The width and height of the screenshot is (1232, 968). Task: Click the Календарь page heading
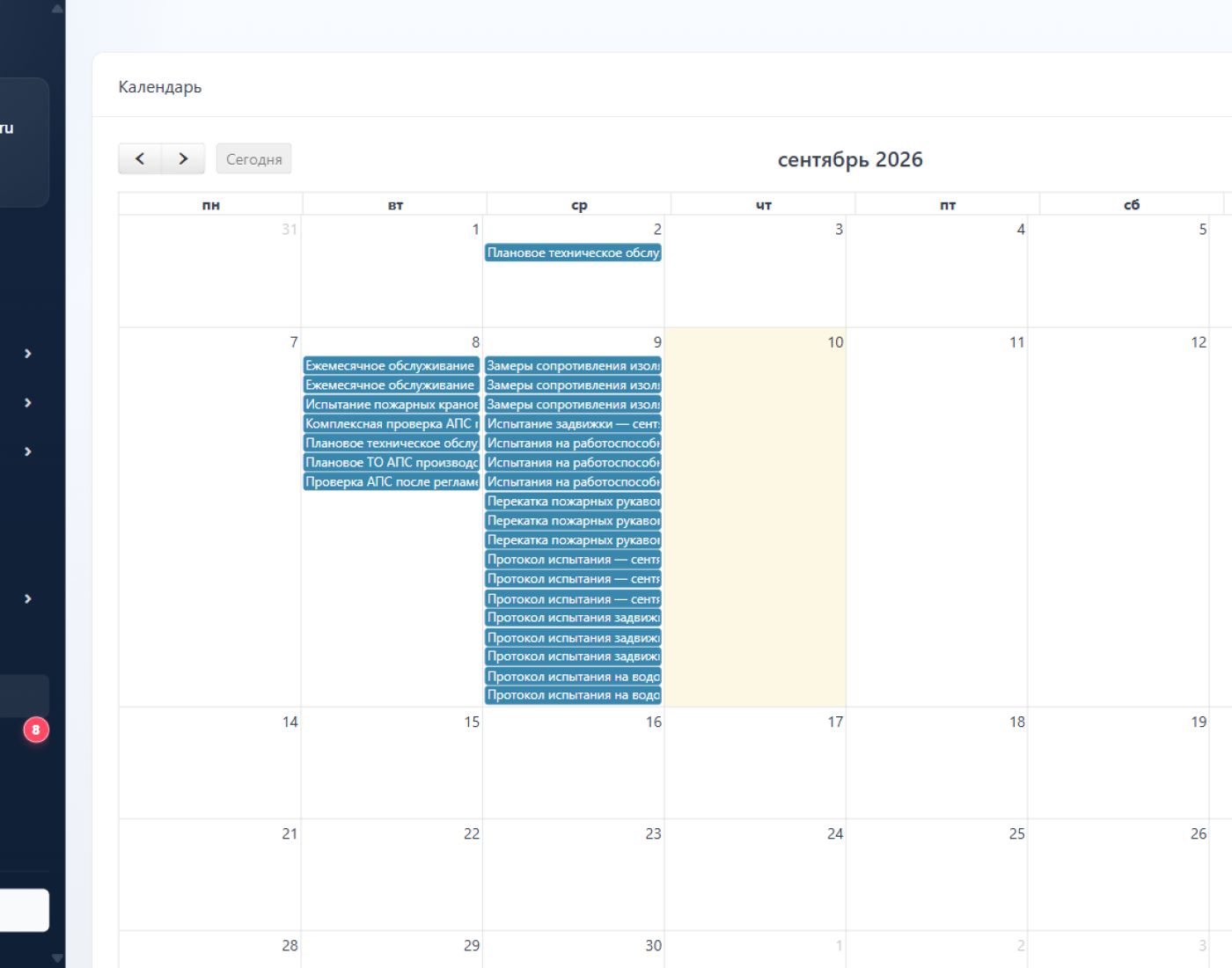(160, 87)
